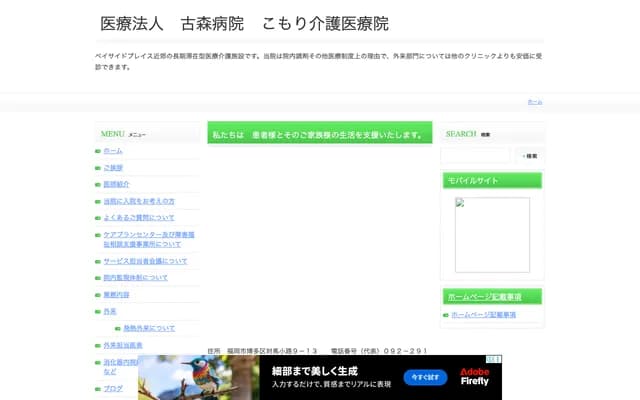This screenshot has height=400, width=640.
Task: Open サービス担当者会議について link
Action: 144,261
